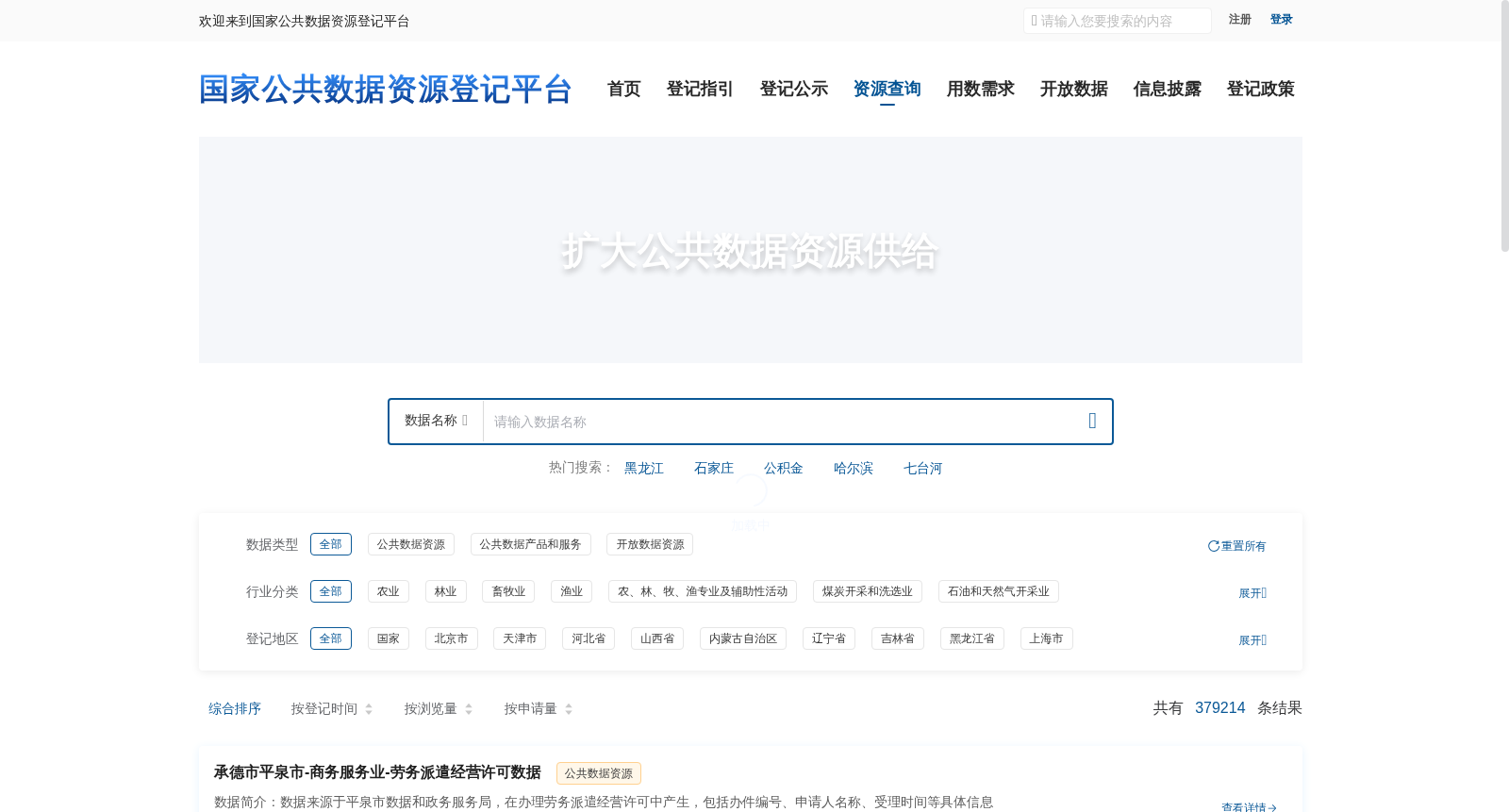1509x812 pixels.
Task: Click the search icon in the data name search box
Action: pyautogui.click(x=1092, y=421)
